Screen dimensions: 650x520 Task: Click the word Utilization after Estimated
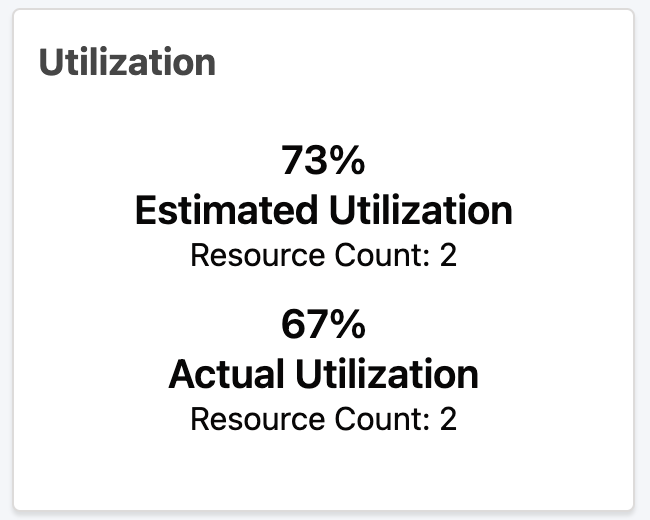[x=421, y=211]
